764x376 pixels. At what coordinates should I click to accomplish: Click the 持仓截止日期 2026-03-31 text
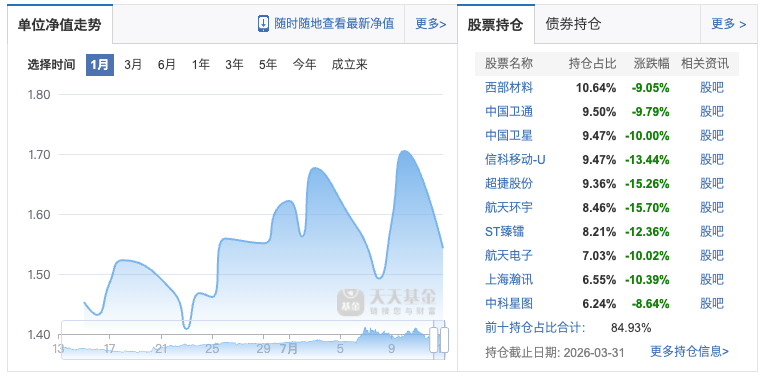point(554,352)
